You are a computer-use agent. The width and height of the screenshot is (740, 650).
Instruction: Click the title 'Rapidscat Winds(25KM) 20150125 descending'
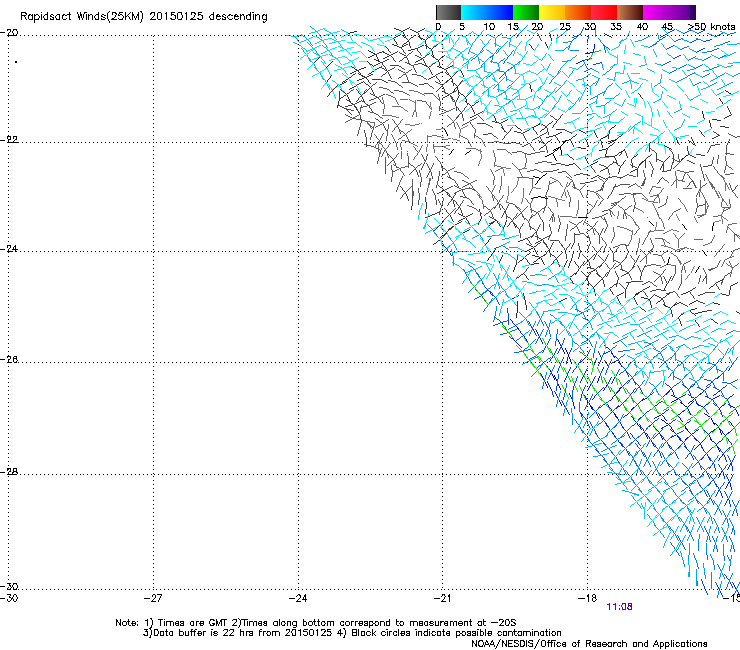click(143, 17)
